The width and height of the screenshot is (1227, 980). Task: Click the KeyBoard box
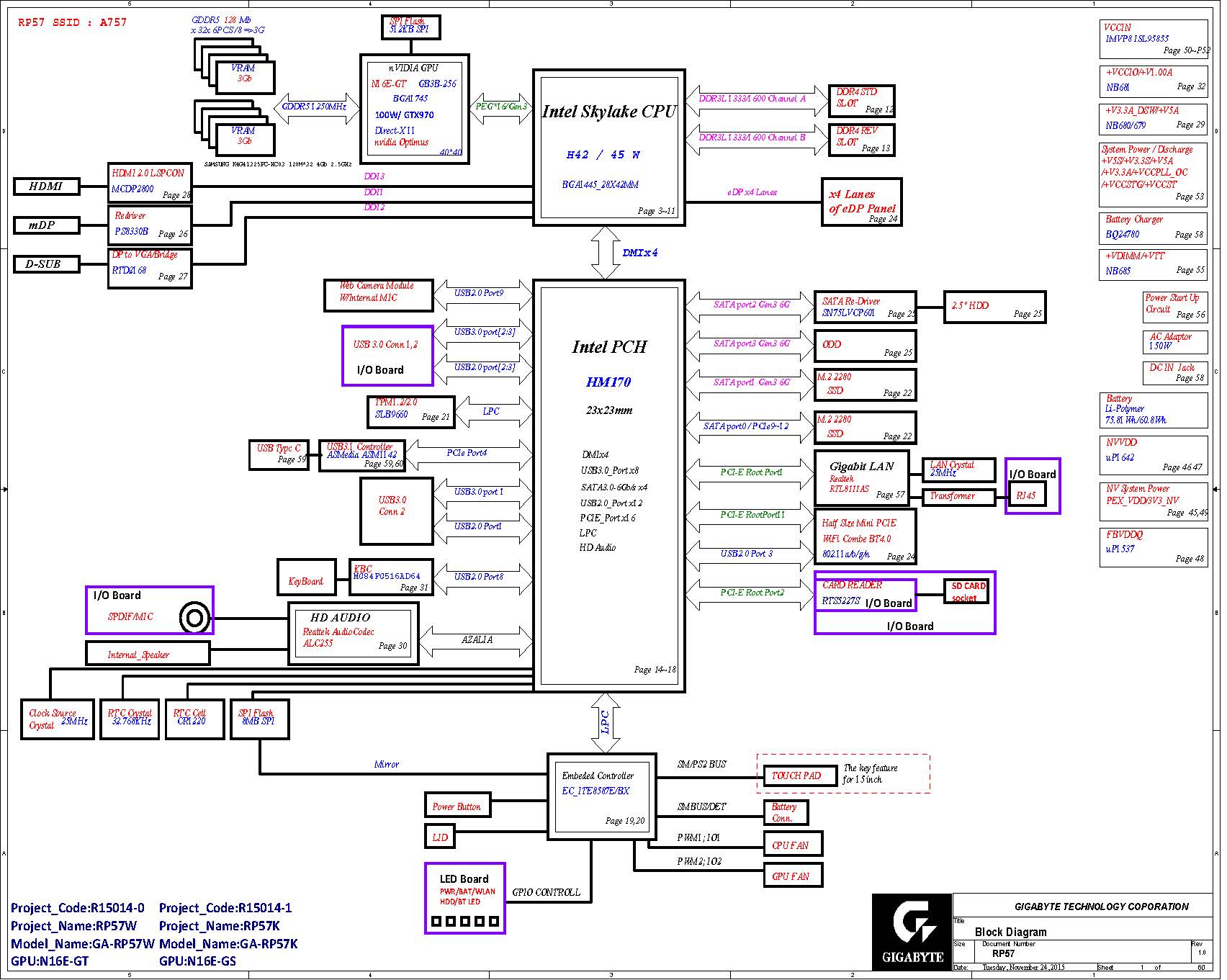pyautogui.click(x=307, y=577)
